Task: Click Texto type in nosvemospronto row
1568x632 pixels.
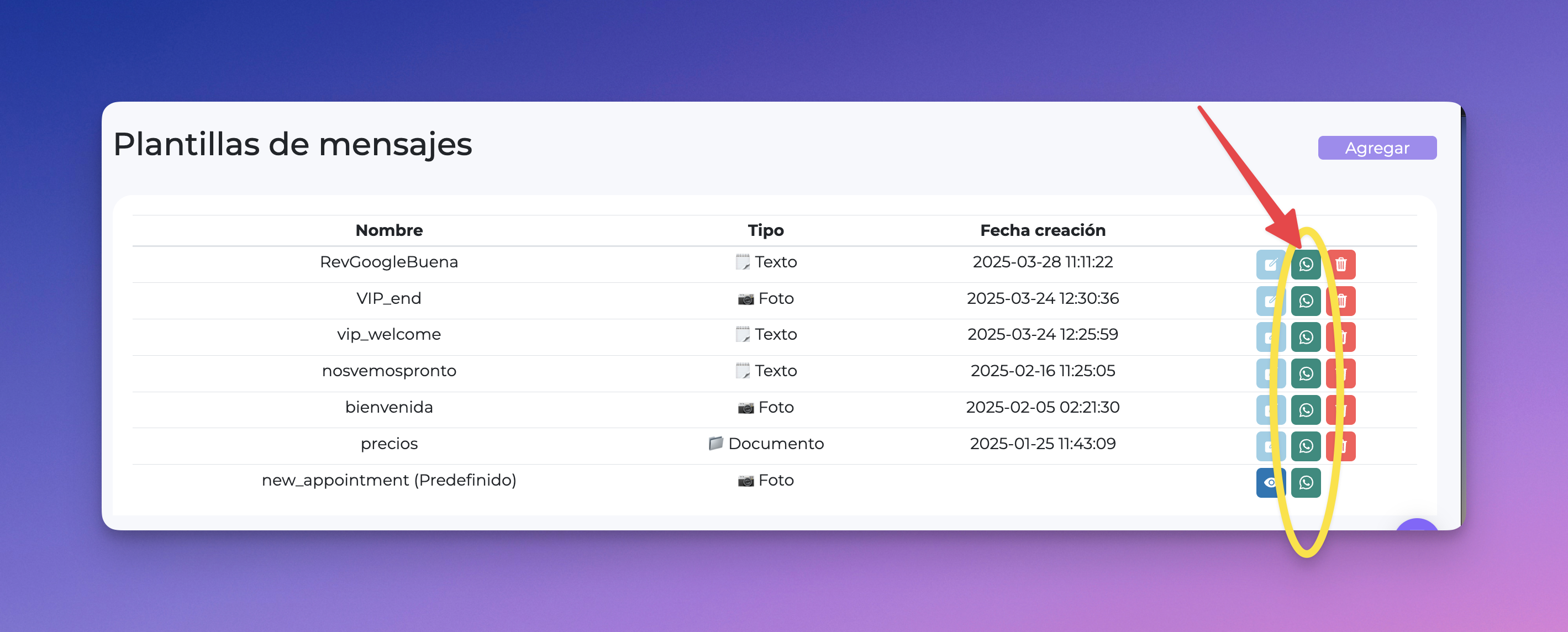Action: point(766,371)
